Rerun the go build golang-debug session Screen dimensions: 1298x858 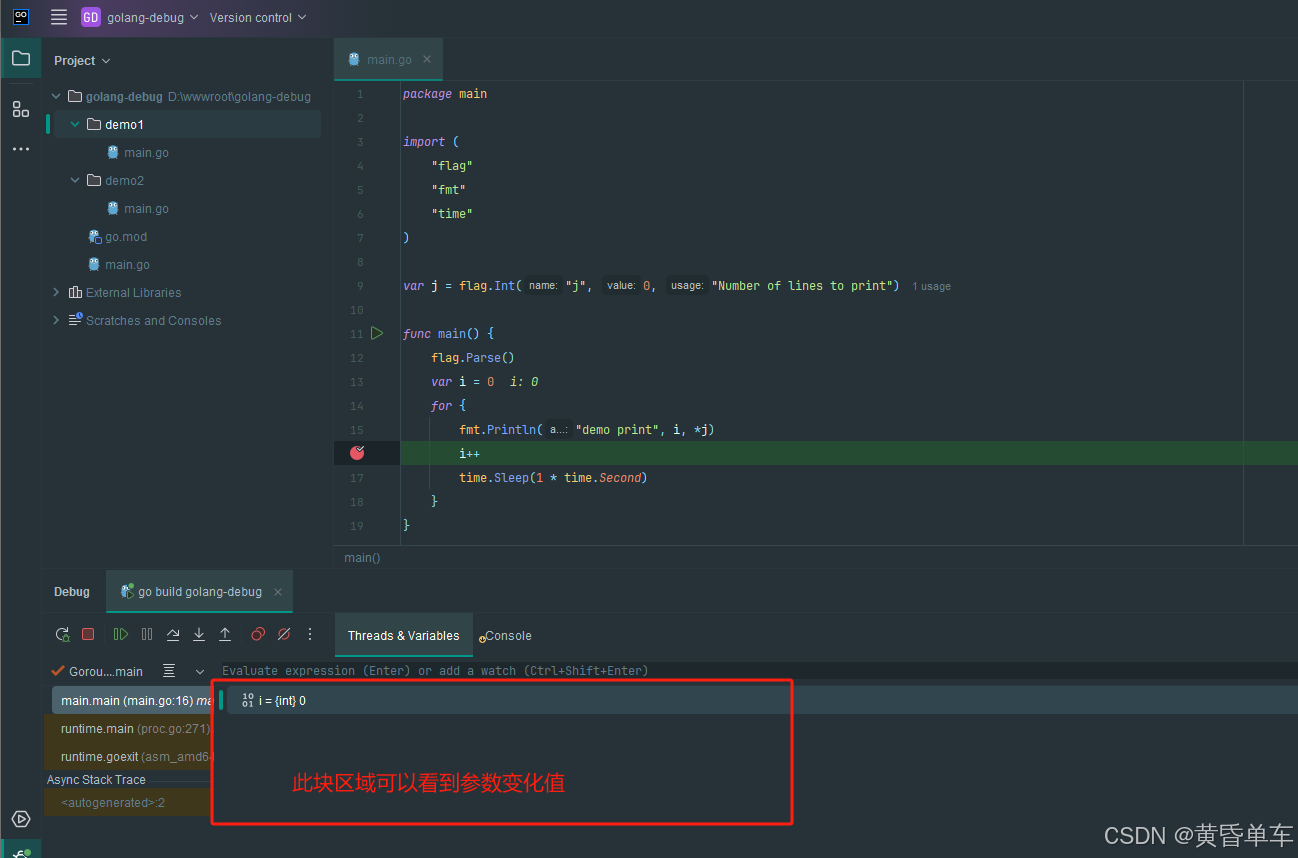click(x=62, y=634)
